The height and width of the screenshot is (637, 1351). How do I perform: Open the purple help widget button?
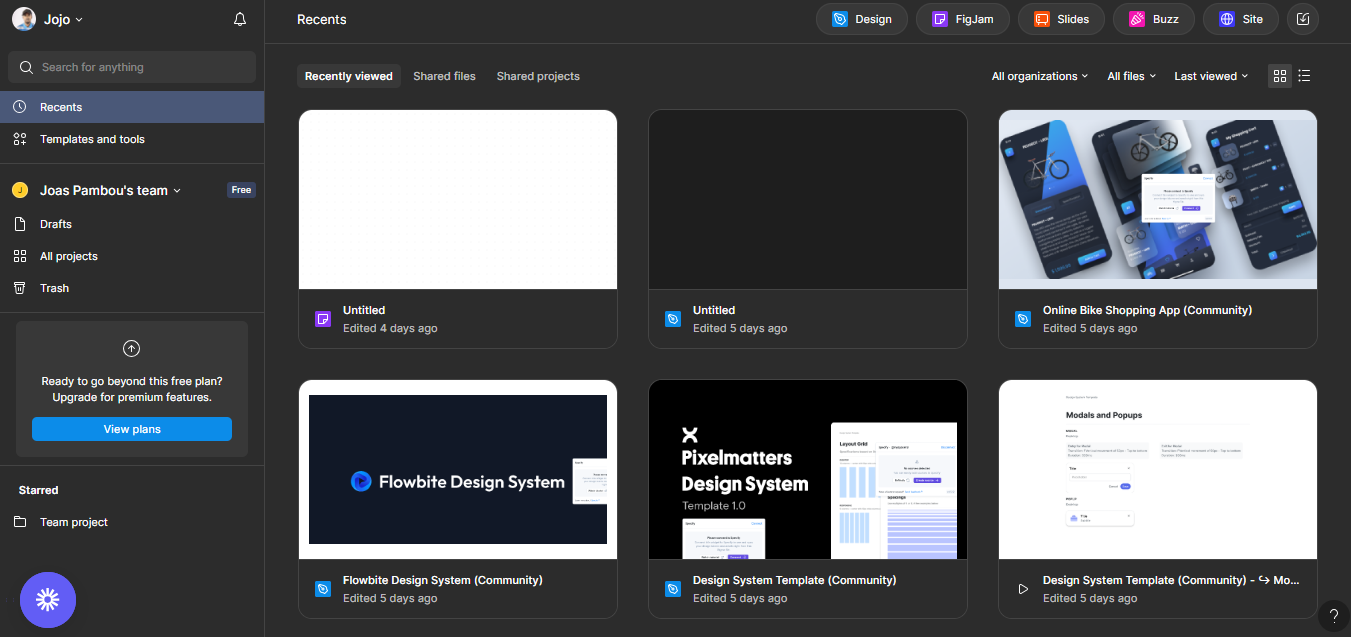point(48,600)
